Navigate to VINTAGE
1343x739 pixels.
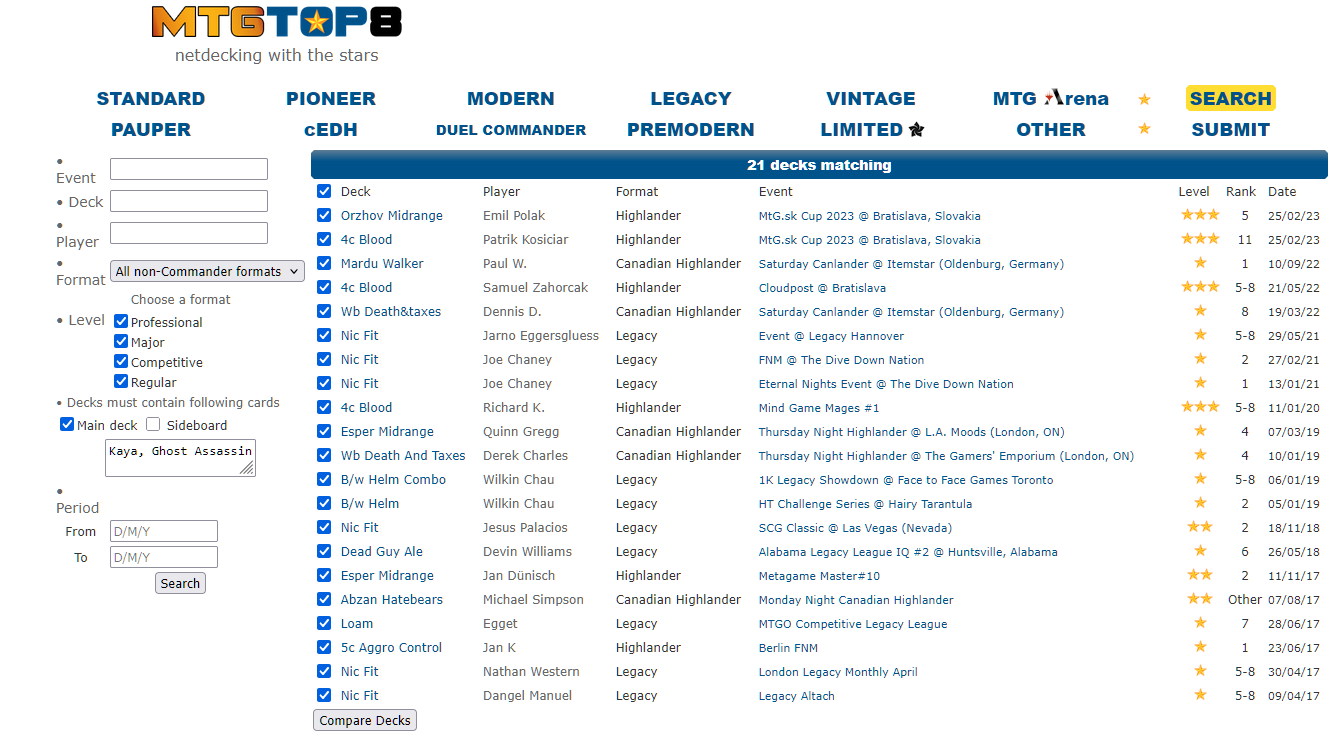871,99
